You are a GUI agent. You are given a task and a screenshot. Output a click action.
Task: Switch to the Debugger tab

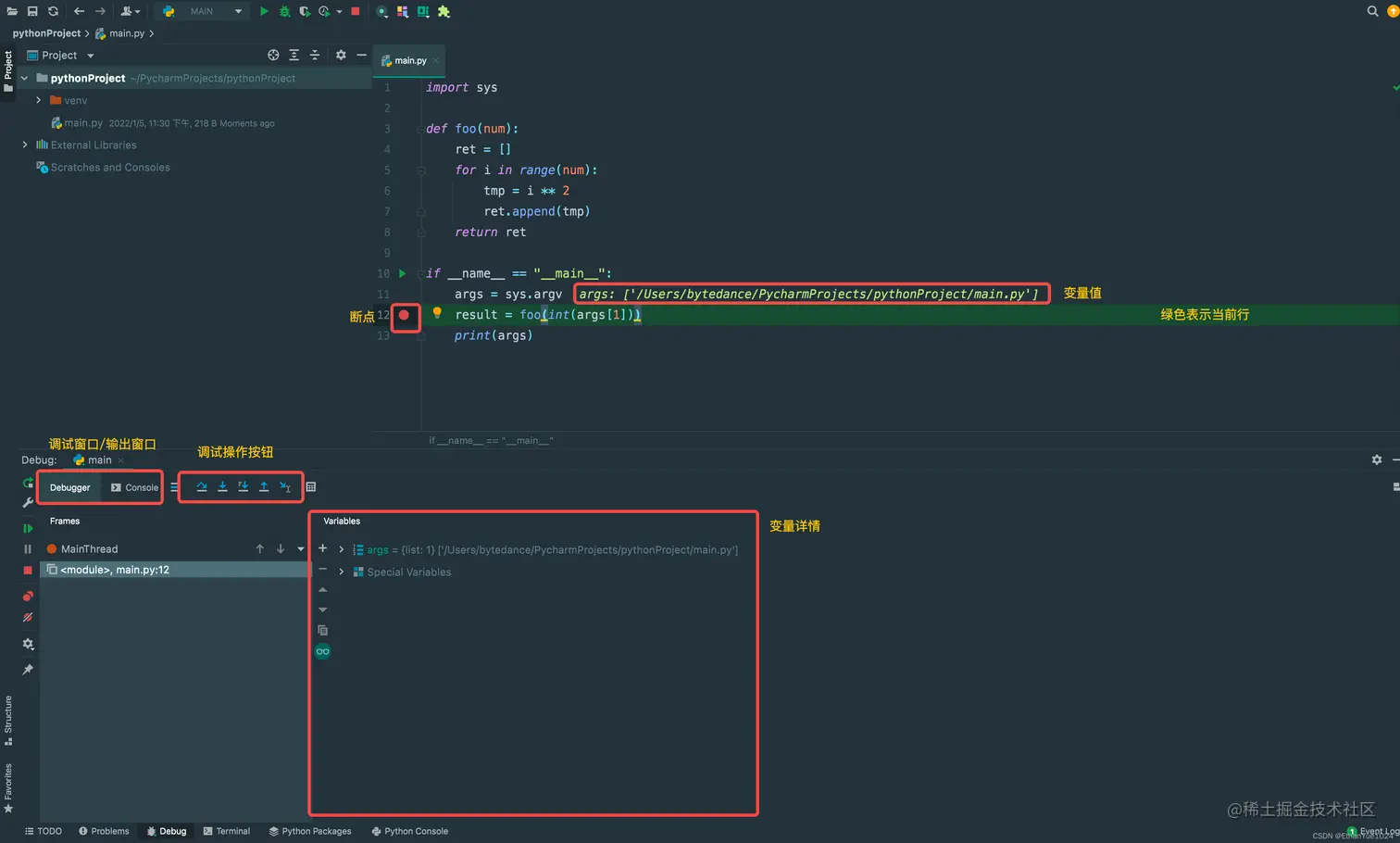click(x=70, y=488)
